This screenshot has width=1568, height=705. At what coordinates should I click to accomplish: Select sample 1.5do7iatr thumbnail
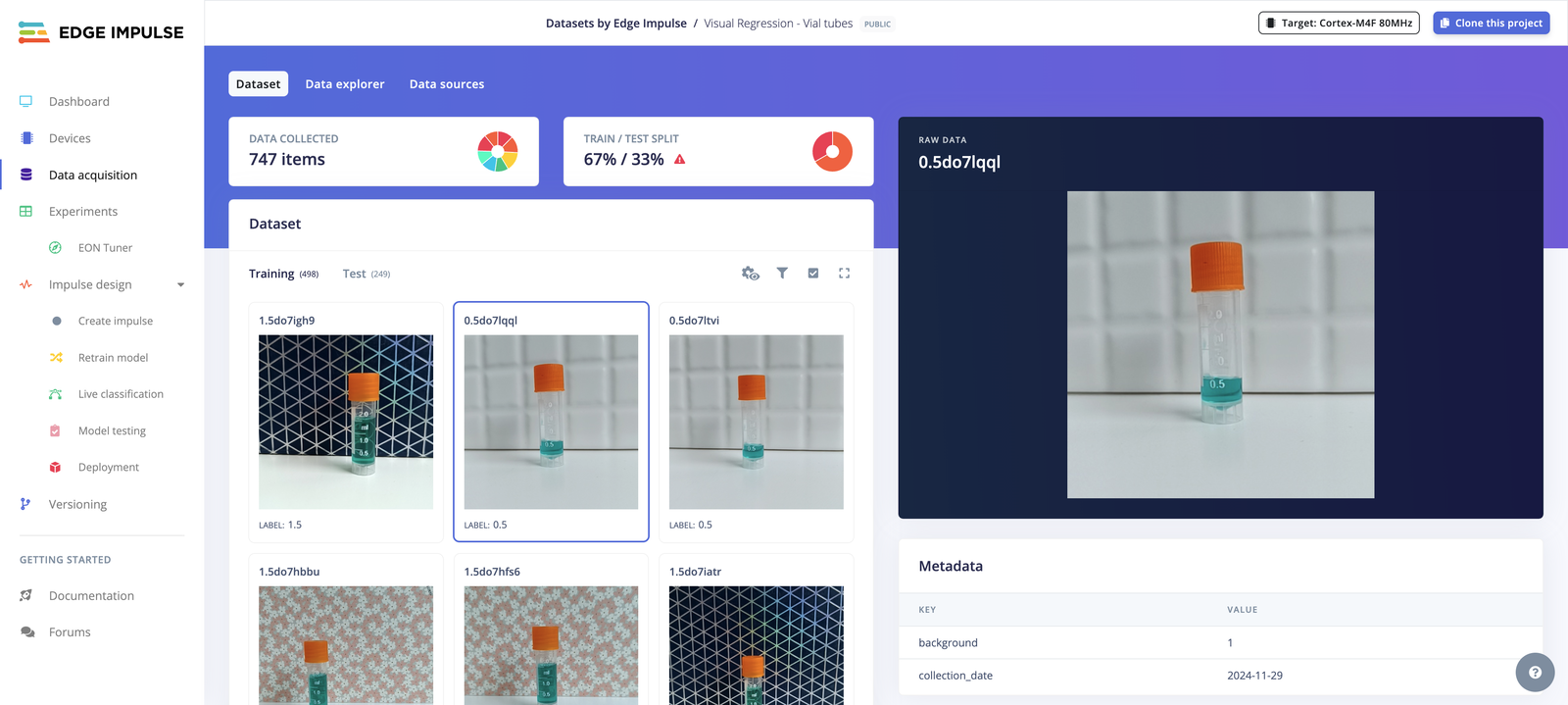pyautogui.click(x=757, y=645)
